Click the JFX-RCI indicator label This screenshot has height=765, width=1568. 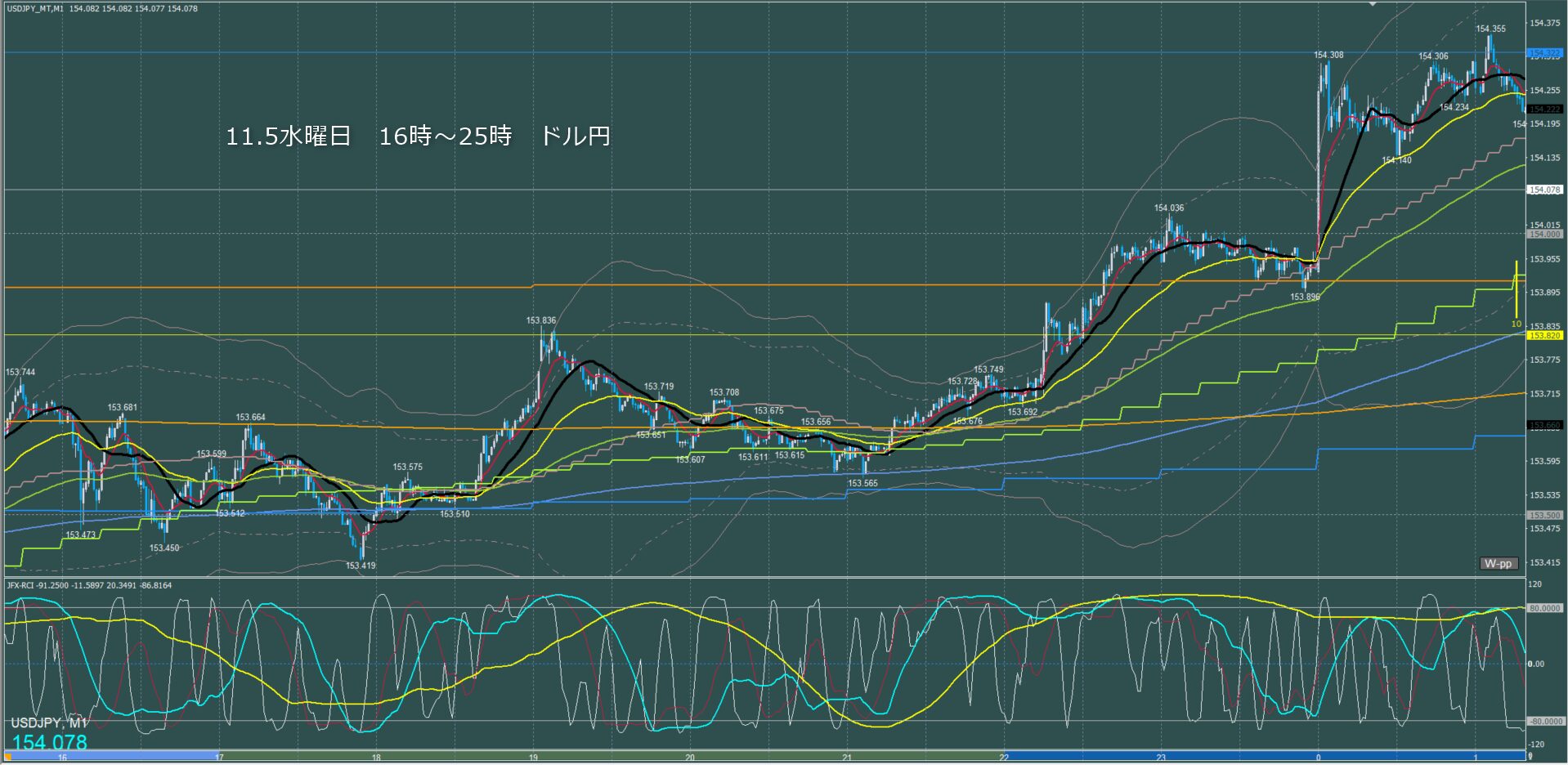point(88,585)
